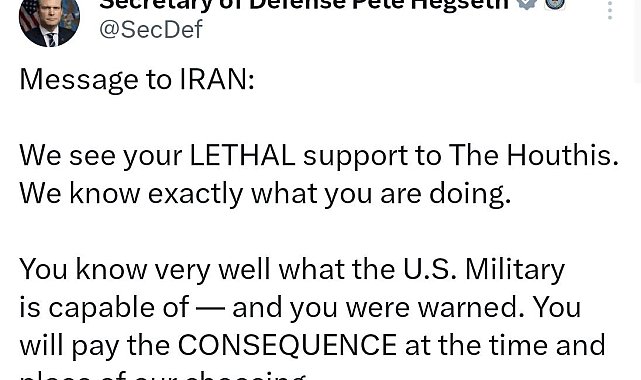Viewport: 641px width, 380px height.
Task: Open the @SecDef handle profile link
Action: 151,30
